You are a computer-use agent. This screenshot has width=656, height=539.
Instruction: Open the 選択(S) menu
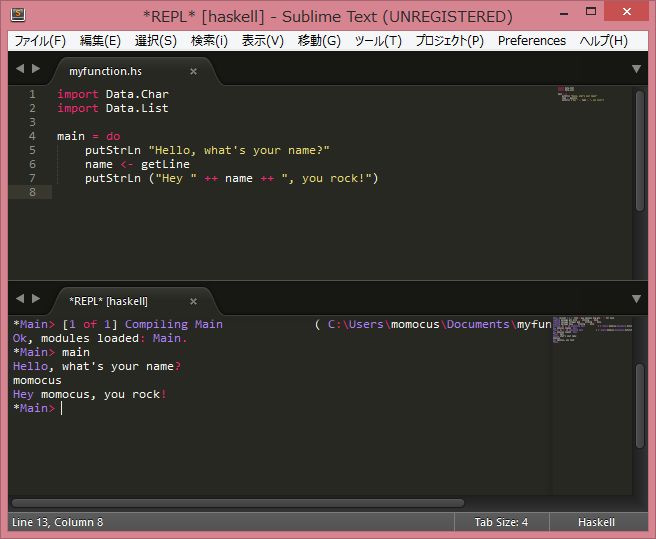coord(156,41)
